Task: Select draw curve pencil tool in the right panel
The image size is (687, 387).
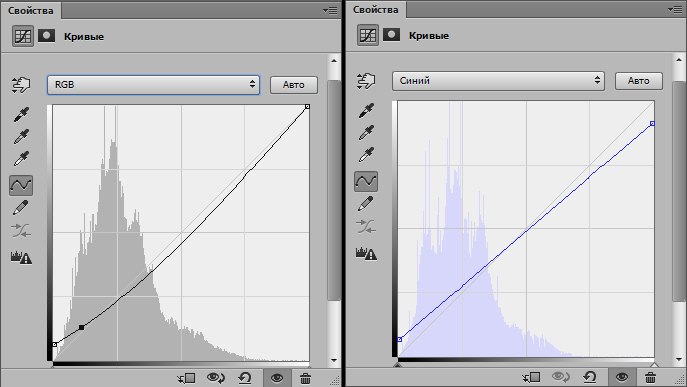Action: 366,204
